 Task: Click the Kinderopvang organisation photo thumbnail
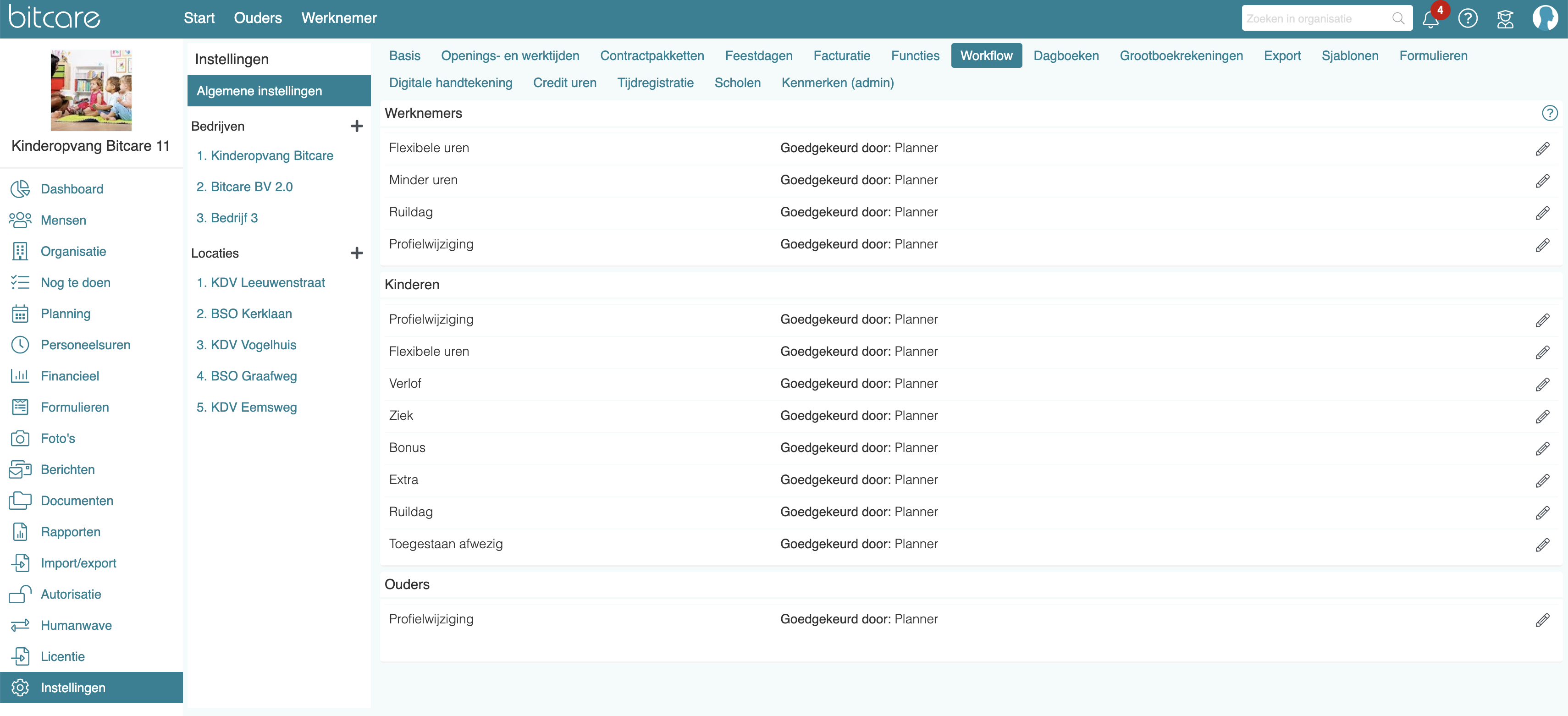(91, 91)
